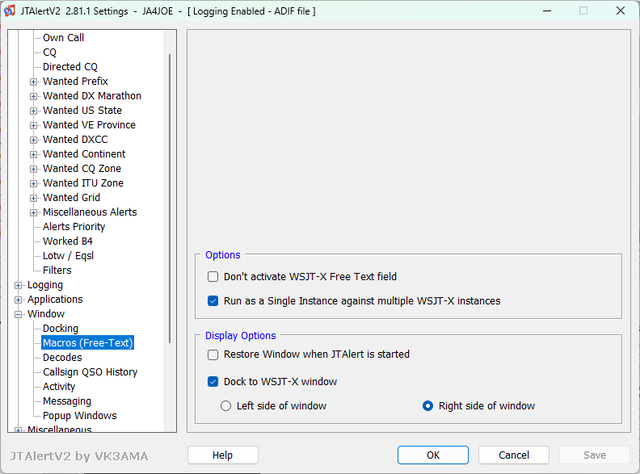Viewport: 640px width, 474px height.
Task: Select the Window tree label
Action: [46, 314]
